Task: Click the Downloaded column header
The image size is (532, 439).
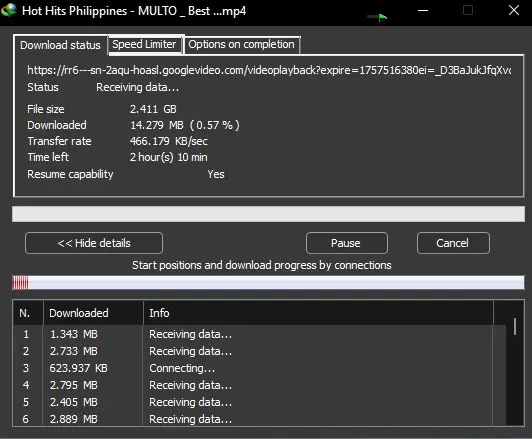Action: (x=93, y=313)
